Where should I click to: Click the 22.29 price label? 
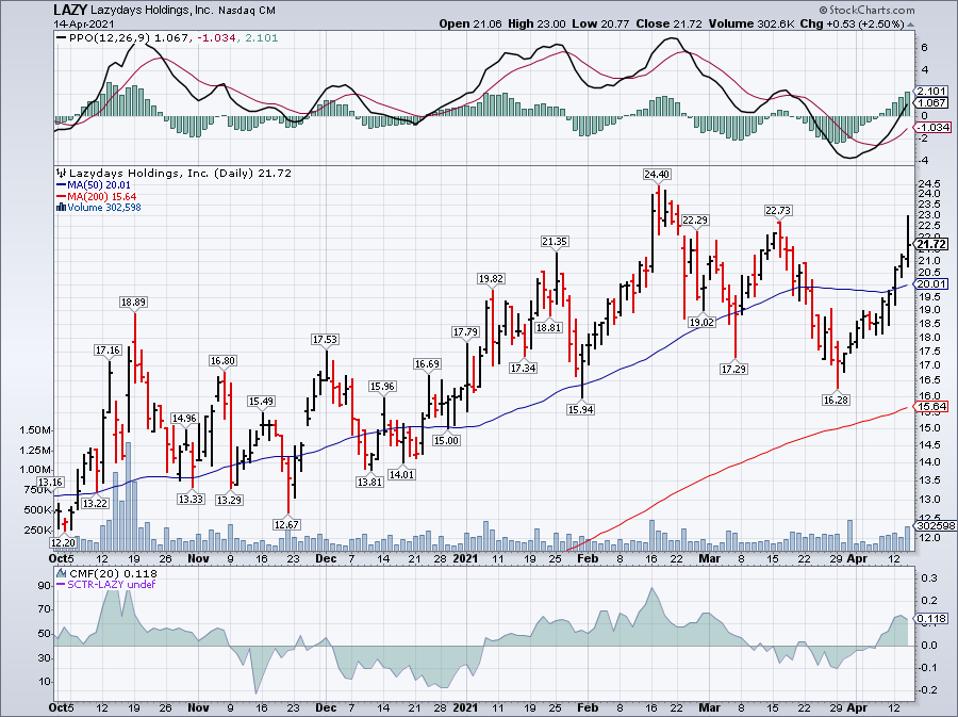(x=695, y=220)
